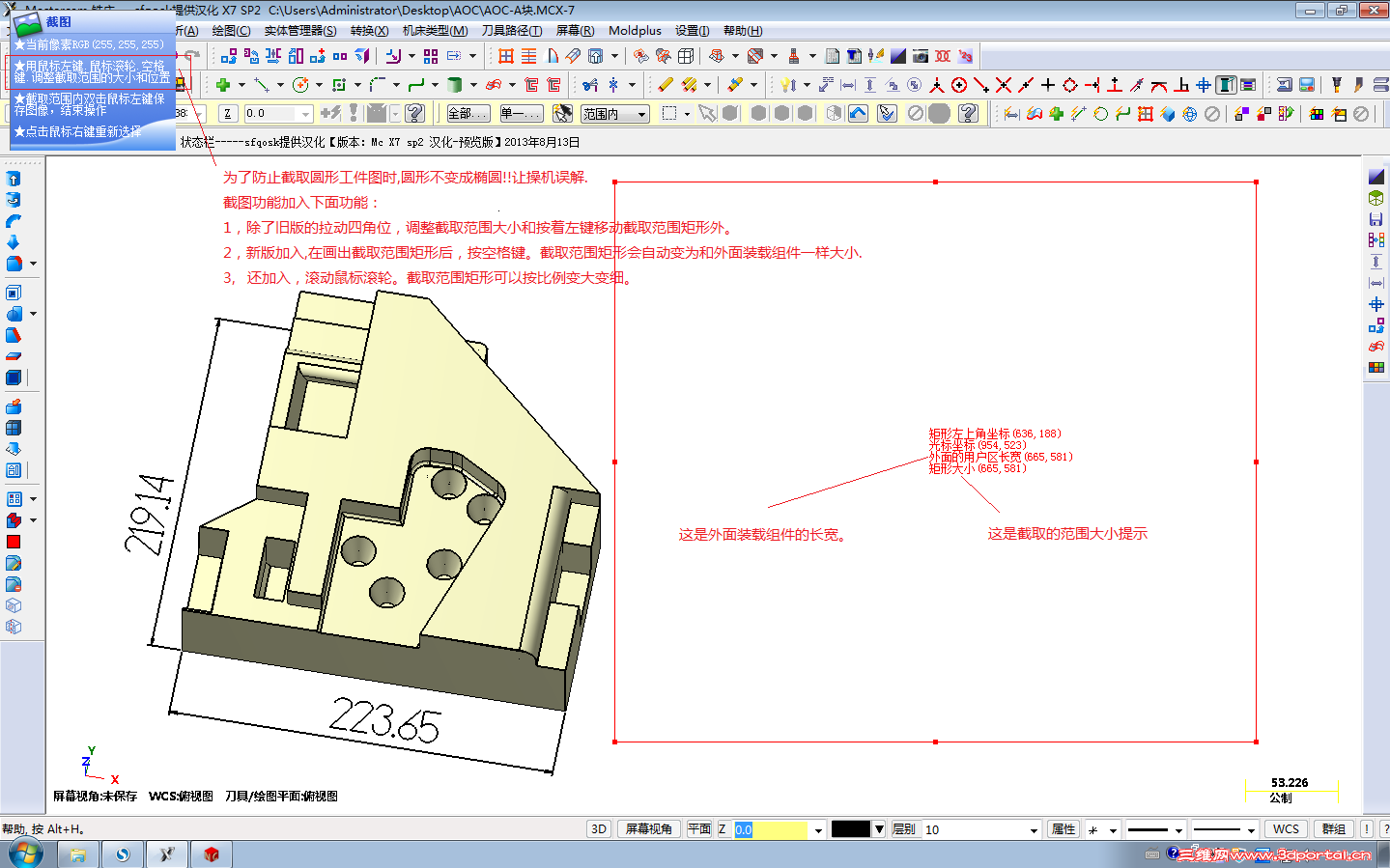Screen dimensions: 1390x868
Task: Toggle the 3D construction mode button
Action: [599, 829]
